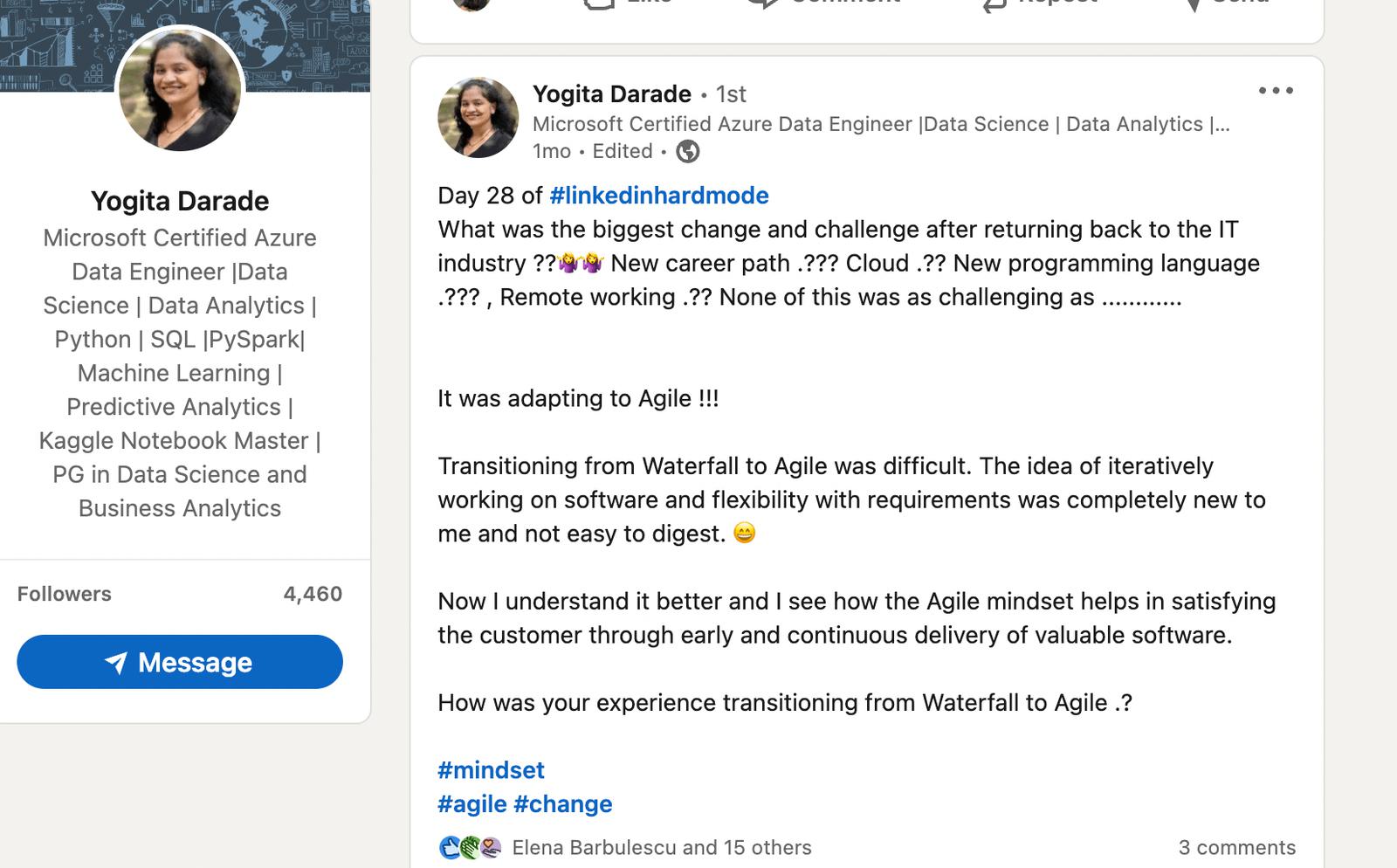Click the paper plane icon on the Message button
The width and height of the screenshot is (1397, 868).
coord(116,663)
